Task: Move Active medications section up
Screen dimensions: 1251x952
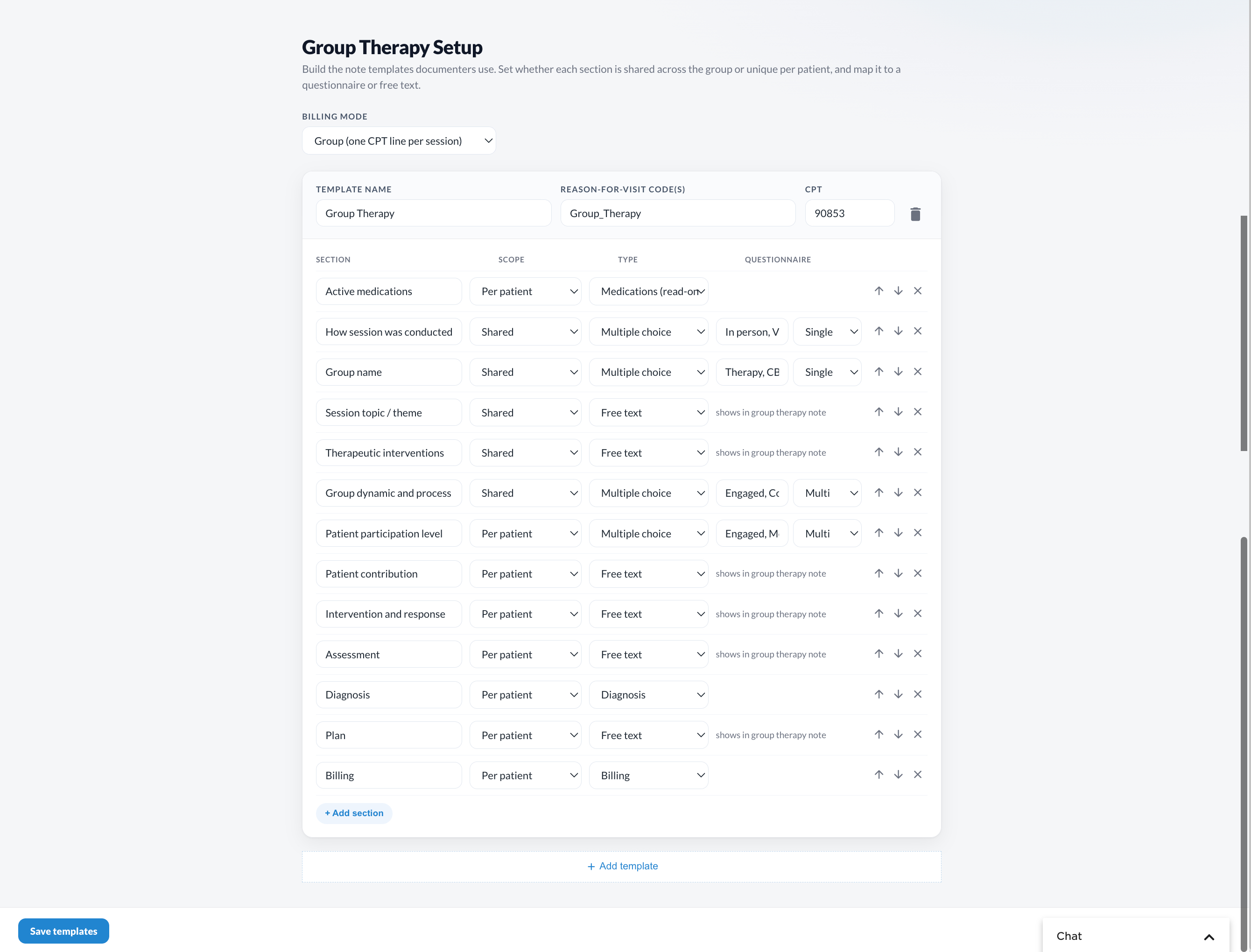Action: click(x=879, y=291)
